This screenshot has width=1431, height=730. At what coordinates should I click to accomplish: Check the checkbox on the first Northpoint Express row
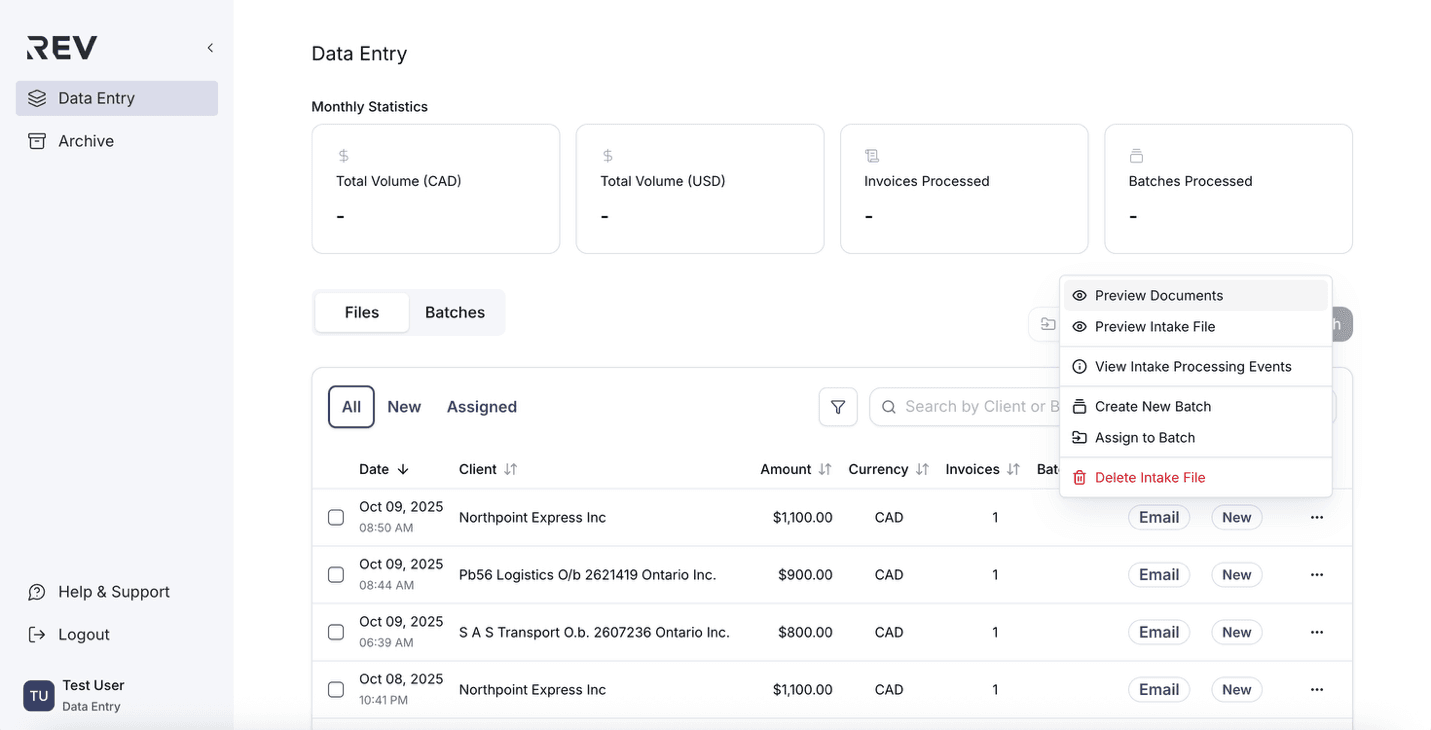click(x=336, y=517)
